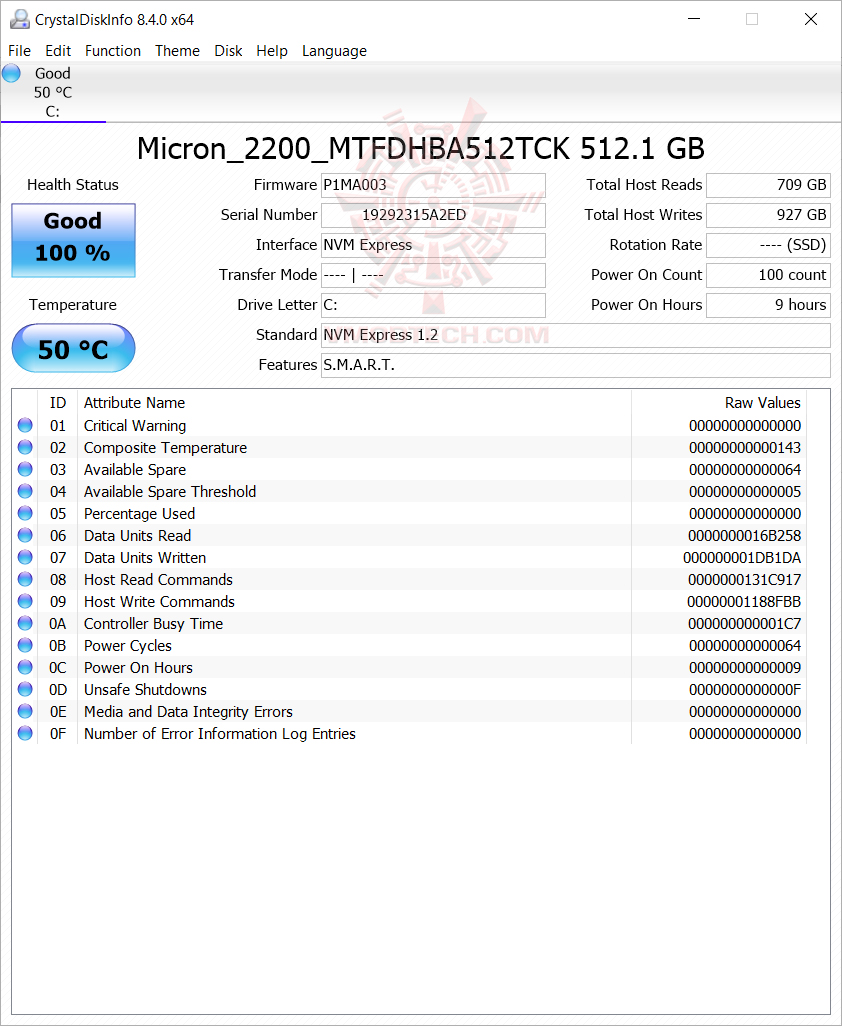Open the Language menu
The width and height of the screenshot is (842, 1026).
(334, 50)
